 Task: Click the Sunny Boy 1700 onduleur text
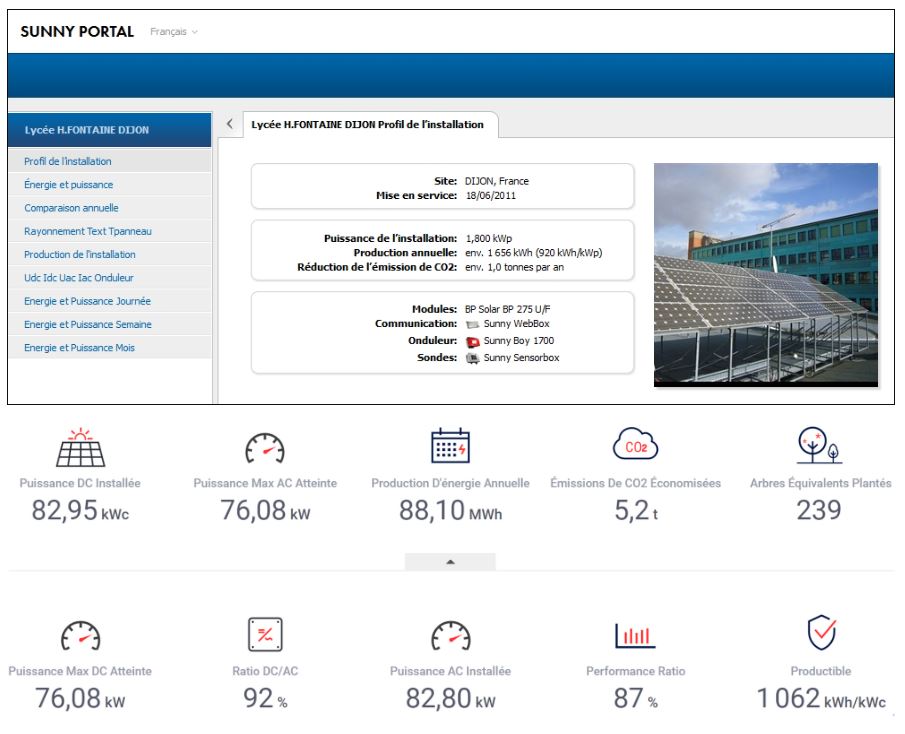pos(519,340)
